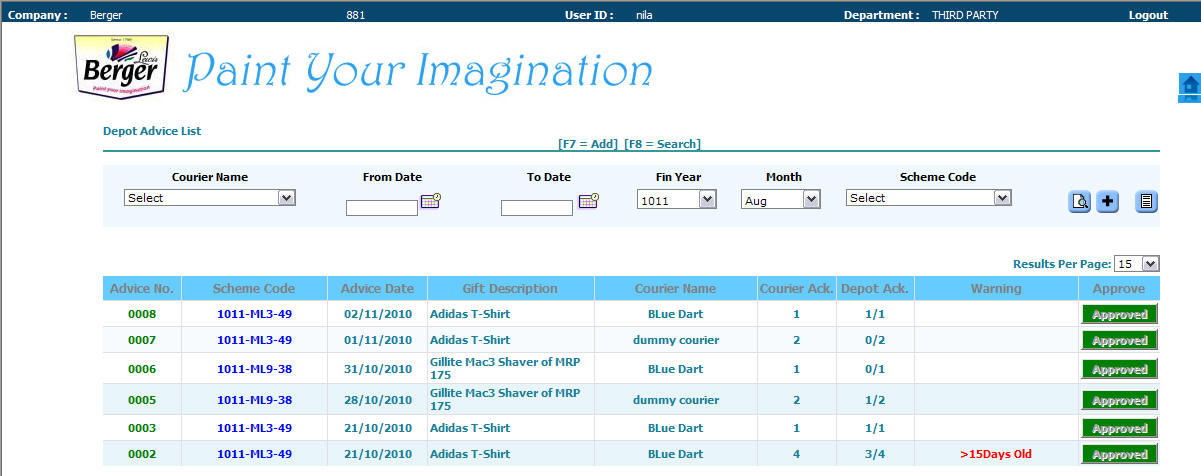Image resolution: width=1201 pixels, height=476 pixels.
Task: Click the Gift Description column header
Action: (x=510, y=288)
